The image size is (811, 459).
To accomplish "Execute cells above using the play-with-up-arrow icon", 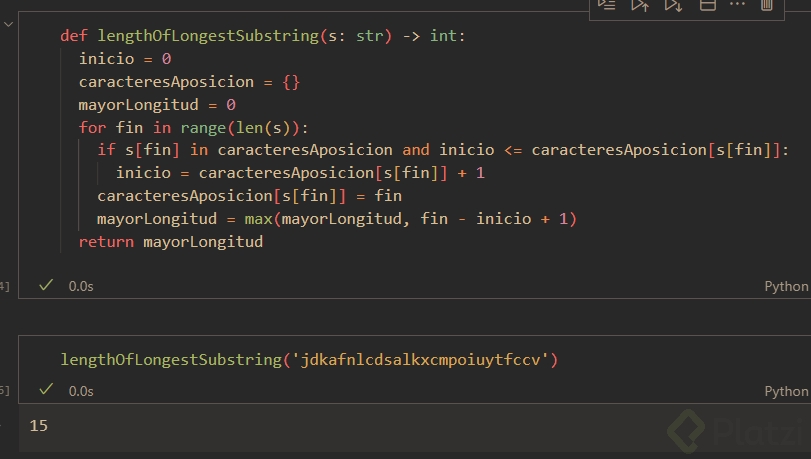I will 640,5.
